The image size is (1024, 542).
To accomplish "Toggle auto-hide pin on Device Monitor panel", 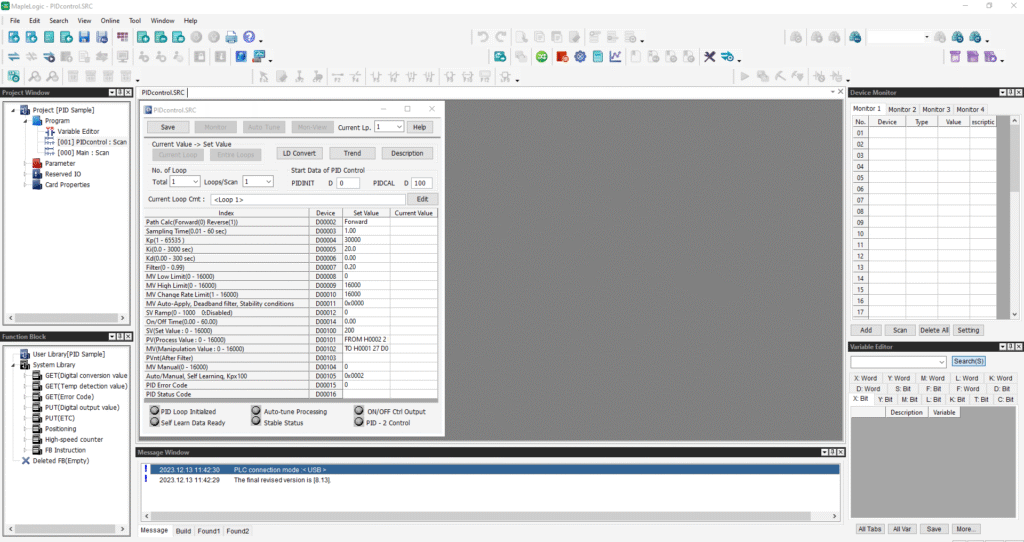I will click(1010, 93).
